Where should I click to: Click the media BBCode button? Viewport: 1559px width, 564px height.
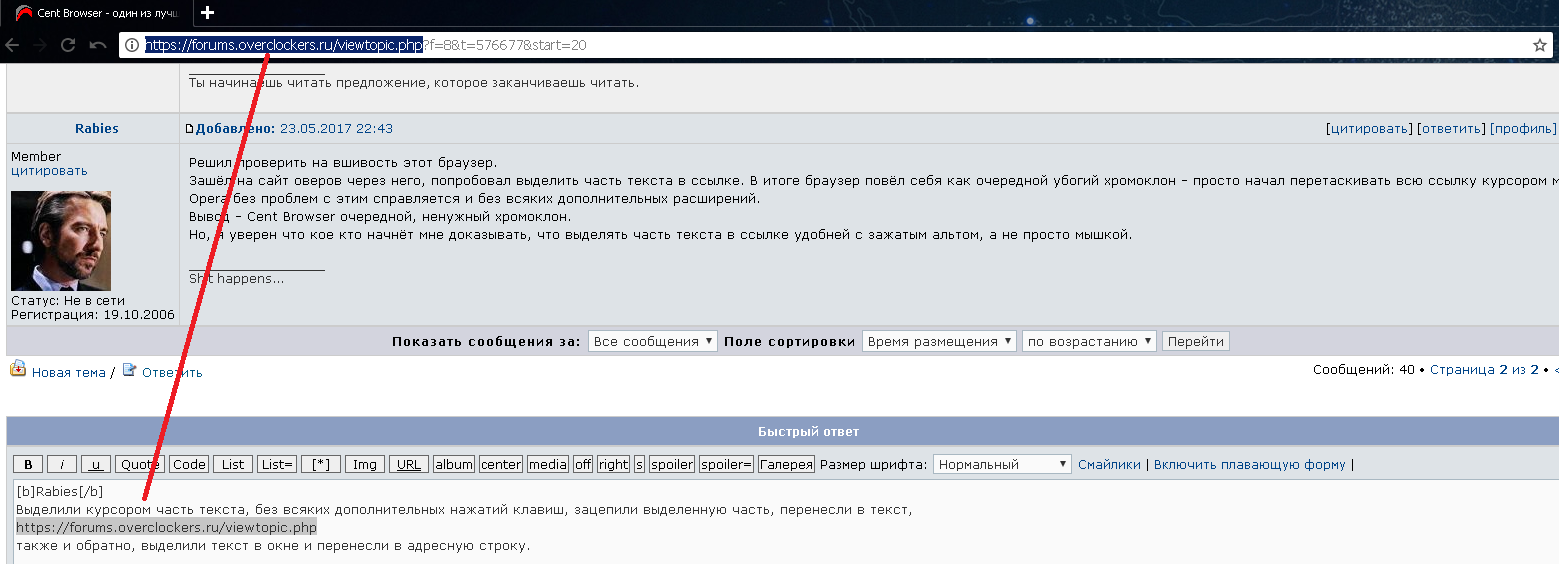548,464
